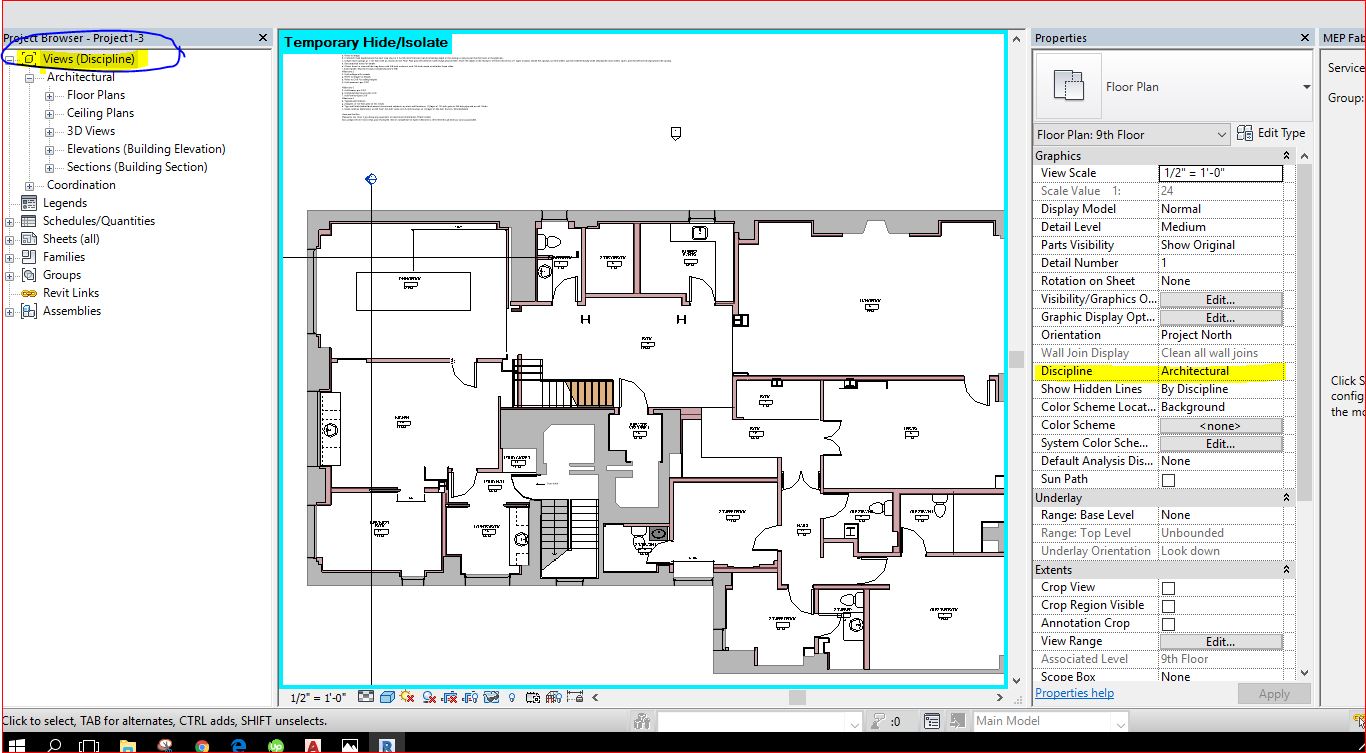This screenshot has height=753, width=1366.
Task: Open Temporary View Properties icon
Action: click(x=533, y=697)
